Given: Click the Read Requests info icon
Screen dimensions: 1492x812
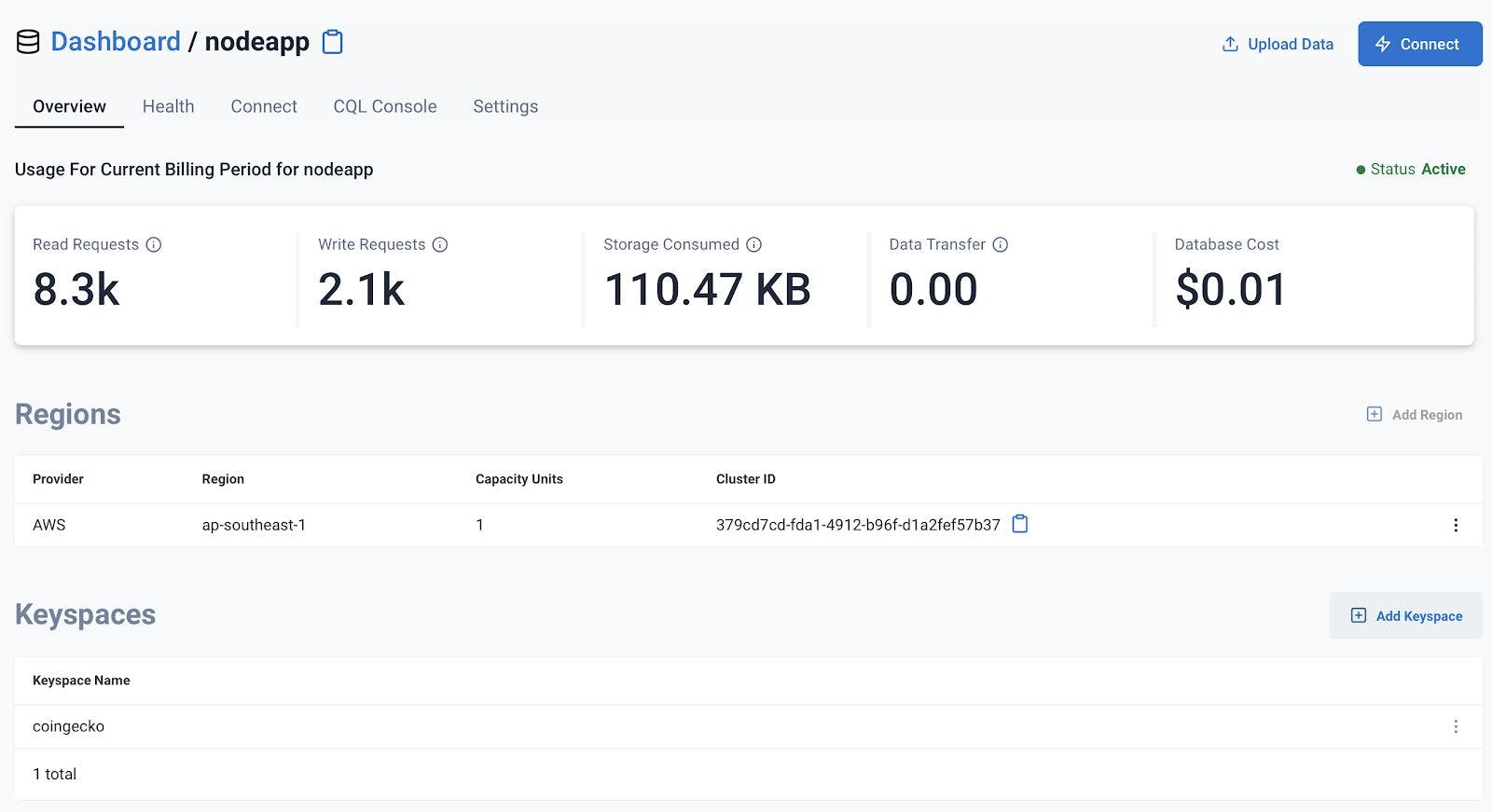Looking at the screenshot, I should 154,244.
